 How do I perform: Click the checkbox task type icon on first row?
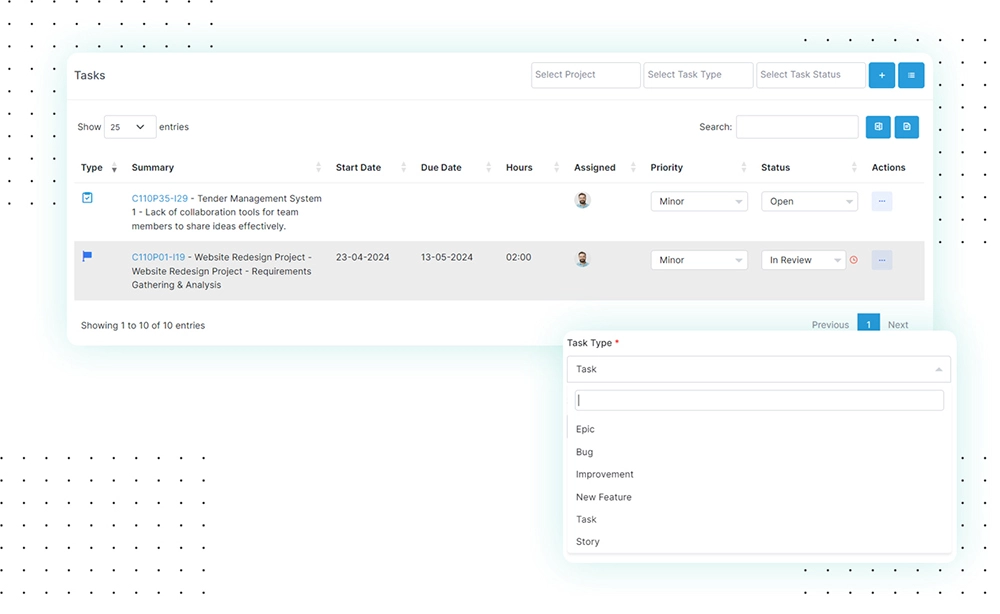[87, 198]
